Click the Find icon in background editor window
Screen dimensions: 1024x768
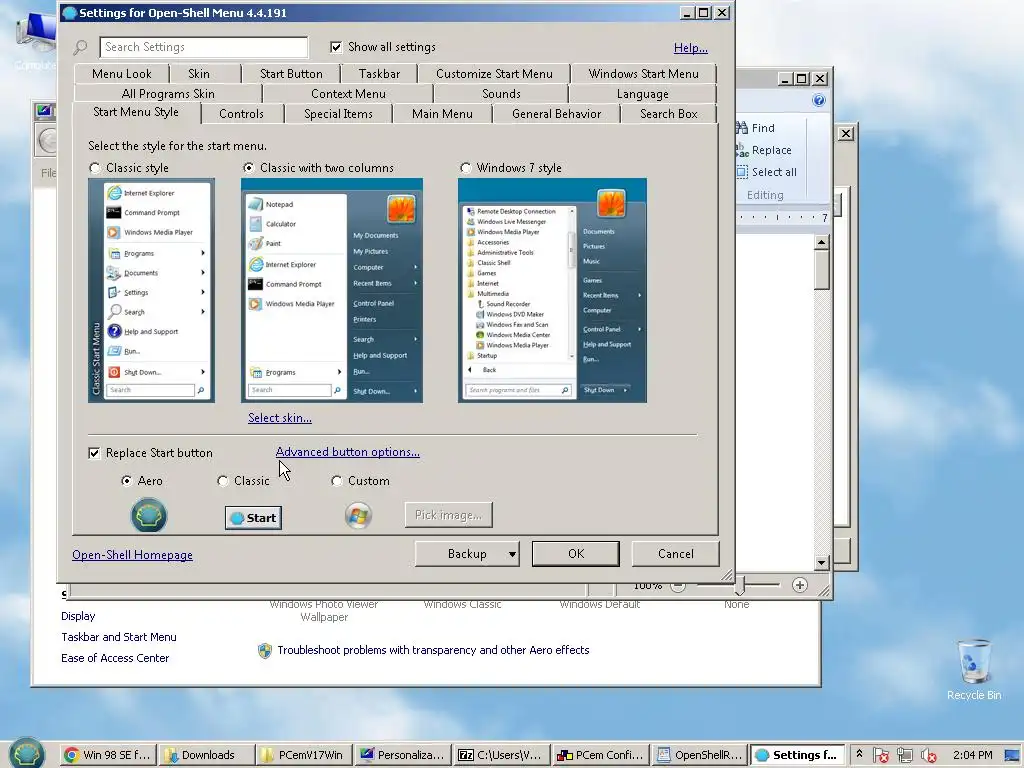(742, 128)
